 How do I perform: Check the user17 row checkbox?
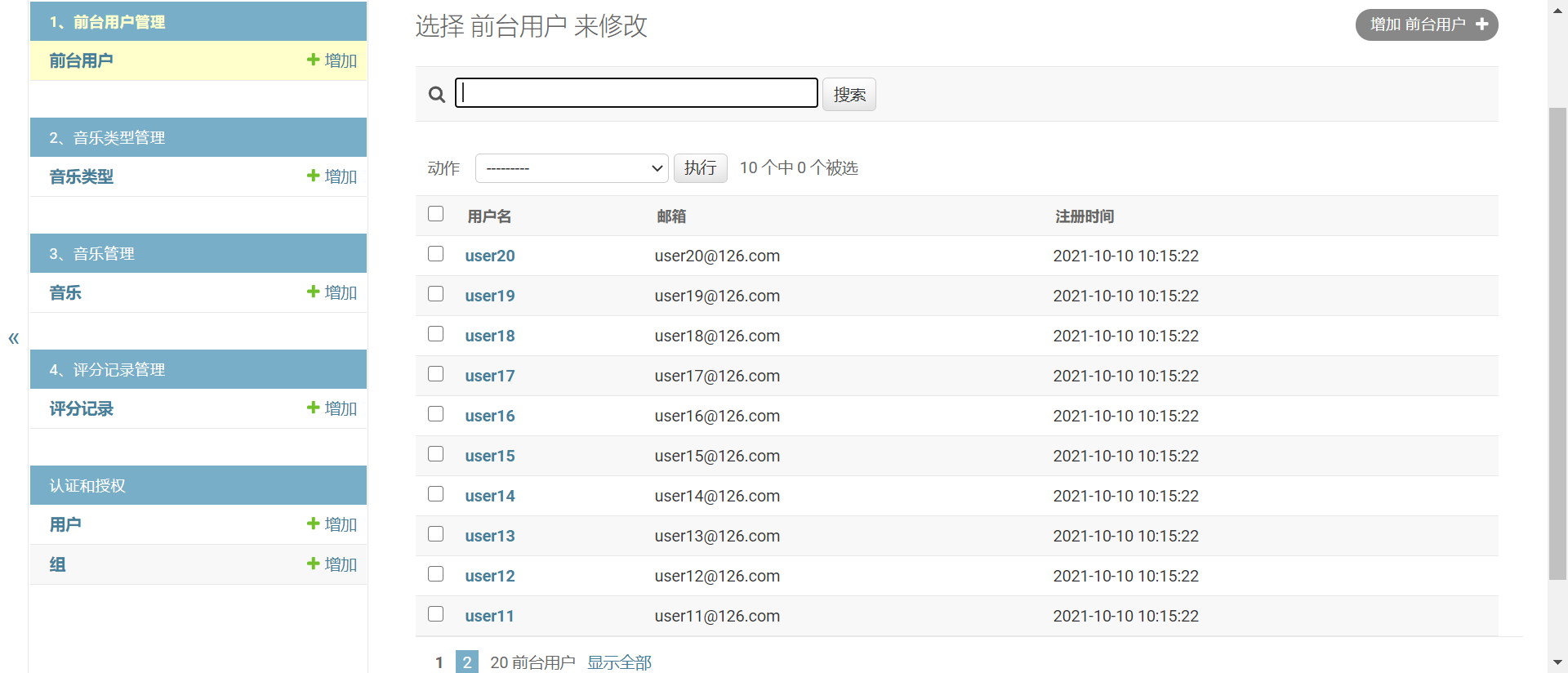click(436, 374)
